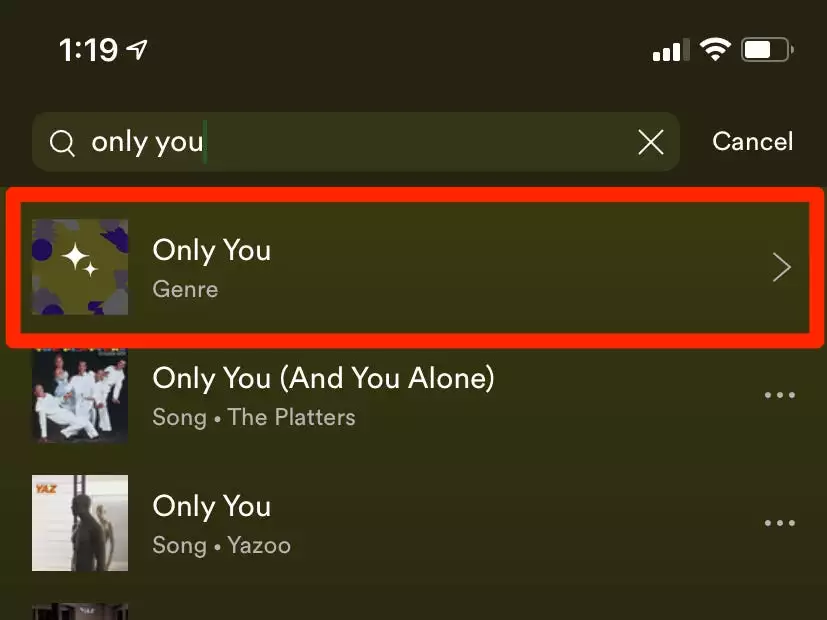The height and width of the screenshot is (620, 827).
Task: Tap the Cancel button
Action: click(x=752, y=141)
